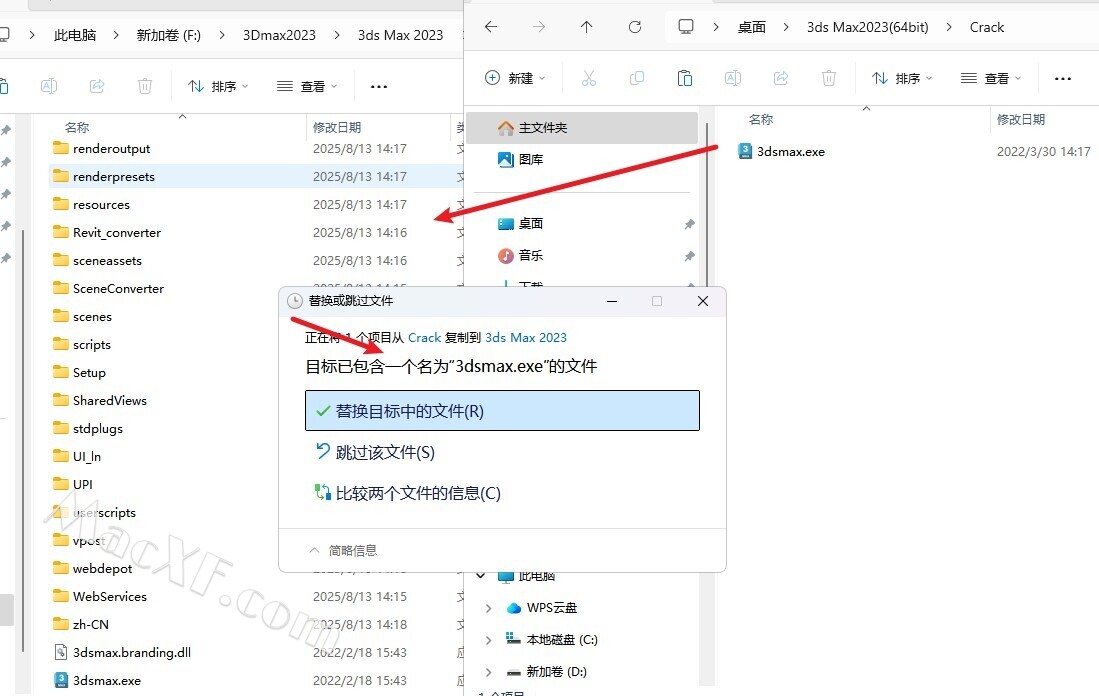Close the 替换或跳过文件 dialog
This screenshot has width=1099, height=696.
(x=703, y=301)
